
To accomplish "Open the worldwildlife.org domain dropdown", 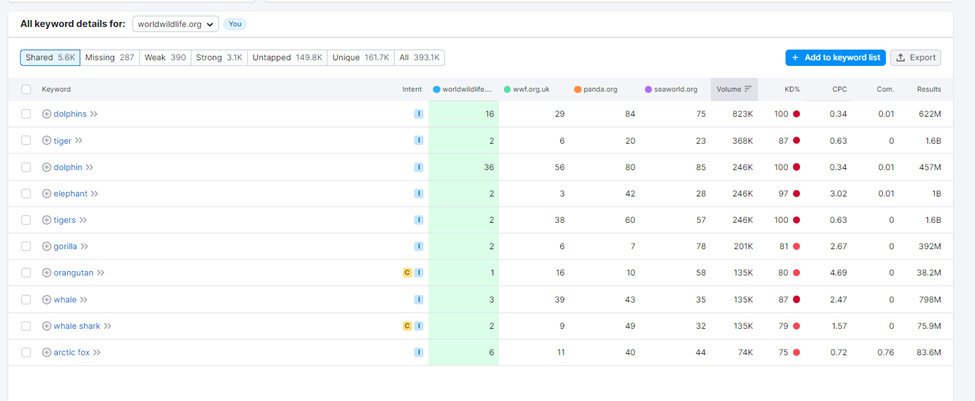I will pos(175,24).
